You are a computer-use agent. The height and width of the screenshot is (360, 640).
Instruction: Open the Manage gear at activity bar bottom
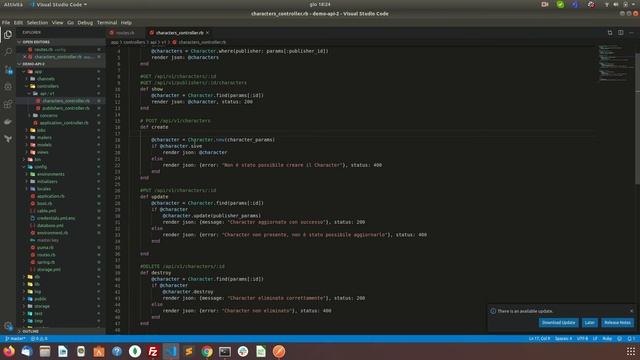[x=8, y=326]
